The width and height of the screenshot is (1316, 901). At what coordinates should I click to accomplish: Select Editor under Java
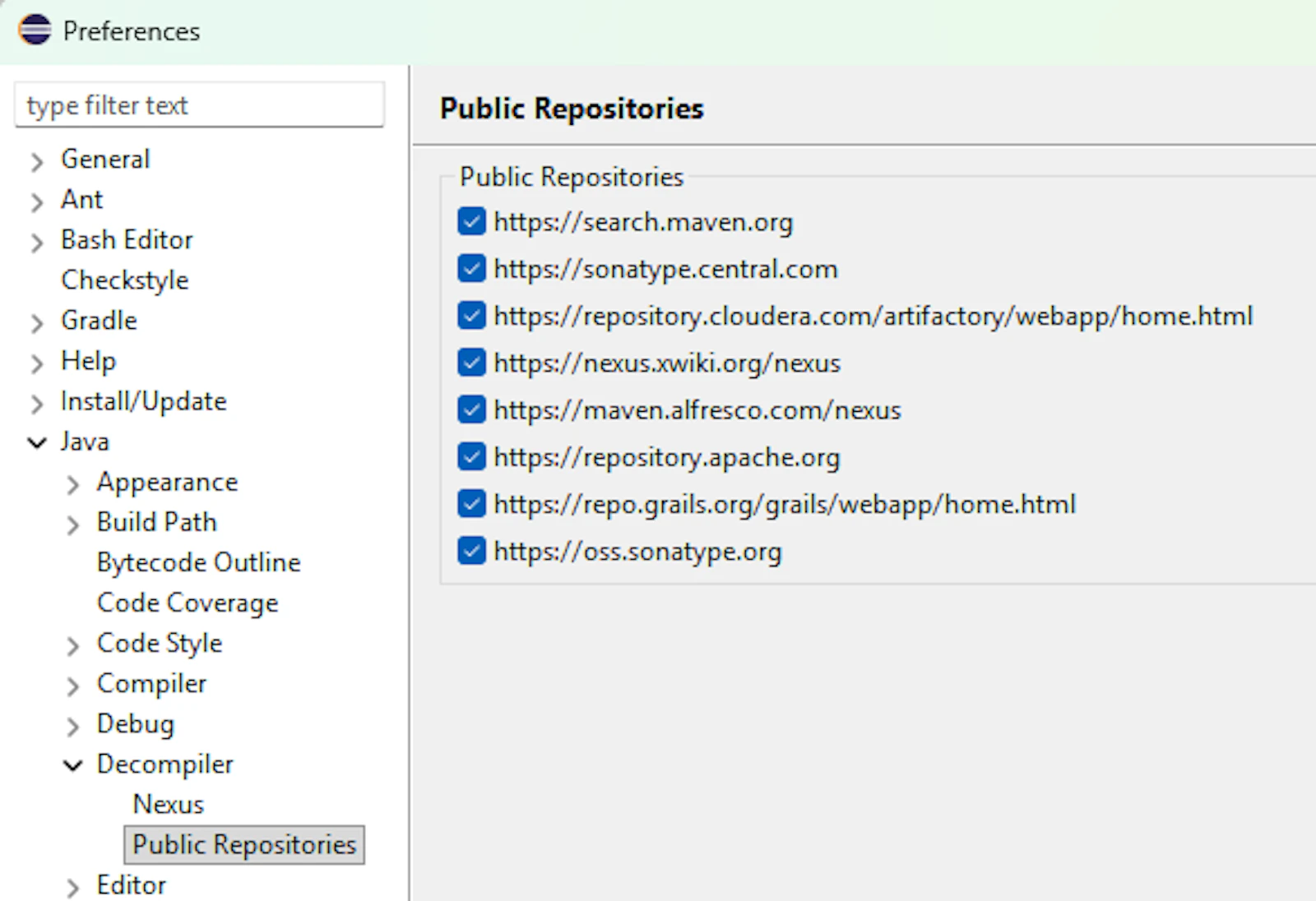pos(131,885)
